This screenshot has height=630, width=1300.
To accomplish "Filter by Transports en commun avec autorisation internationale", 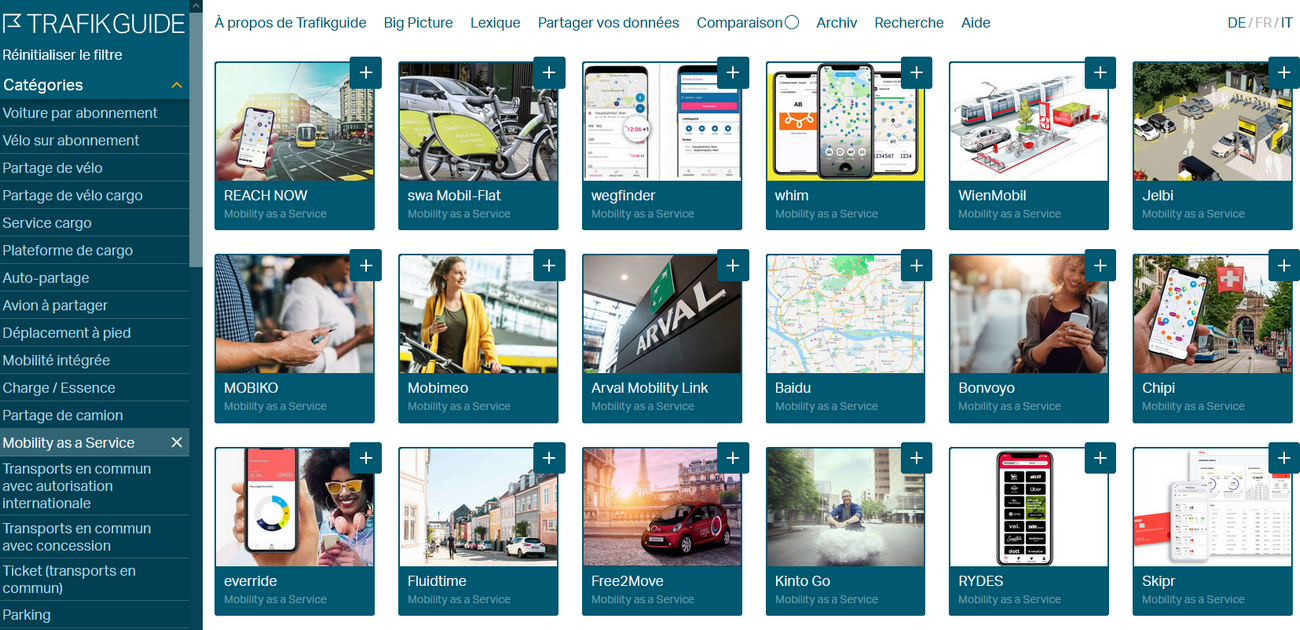I will pos(94,486).
